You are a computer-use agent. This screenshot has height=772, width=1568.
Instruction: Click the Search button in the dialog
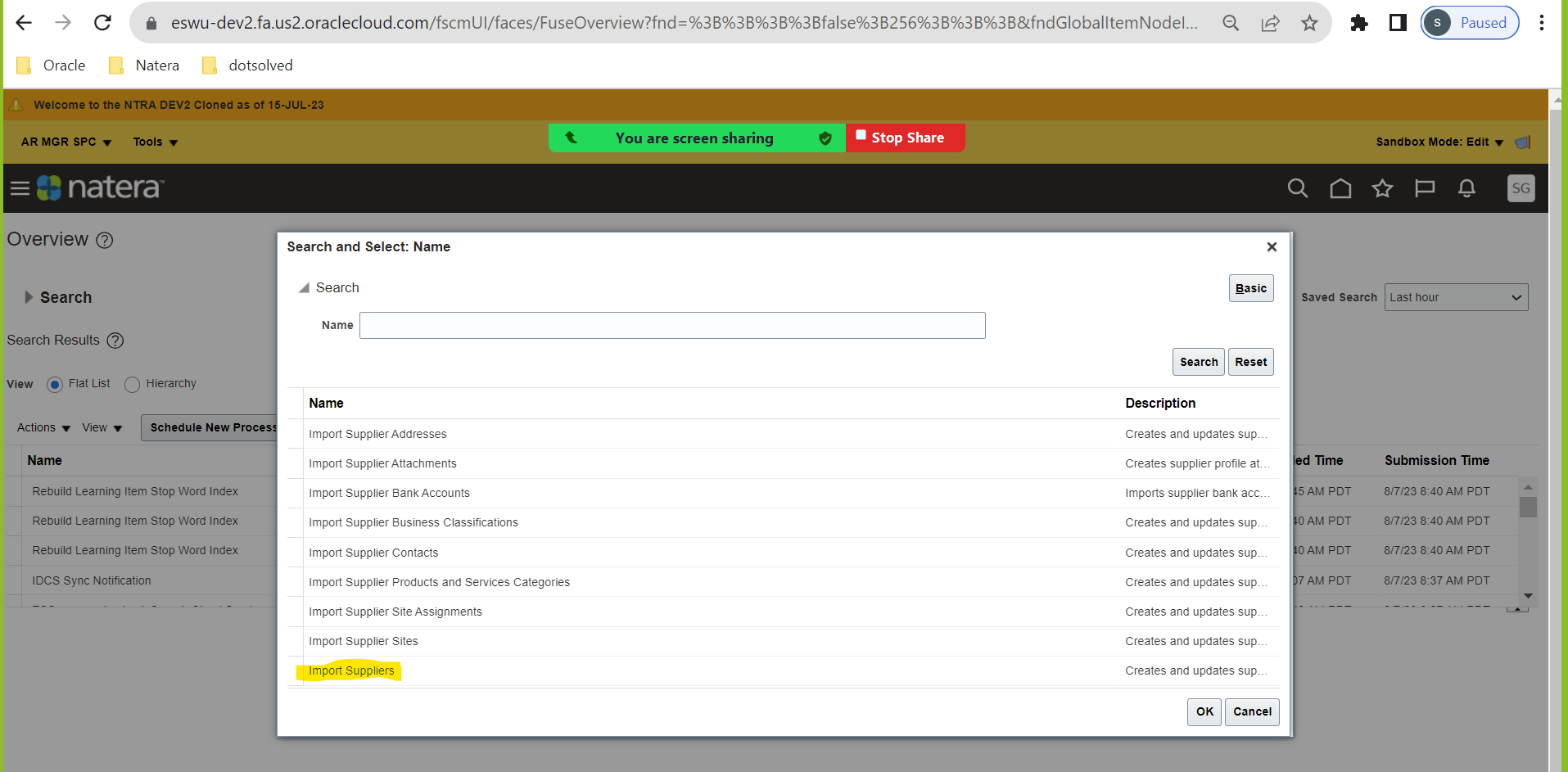[x=1198, y=361]
